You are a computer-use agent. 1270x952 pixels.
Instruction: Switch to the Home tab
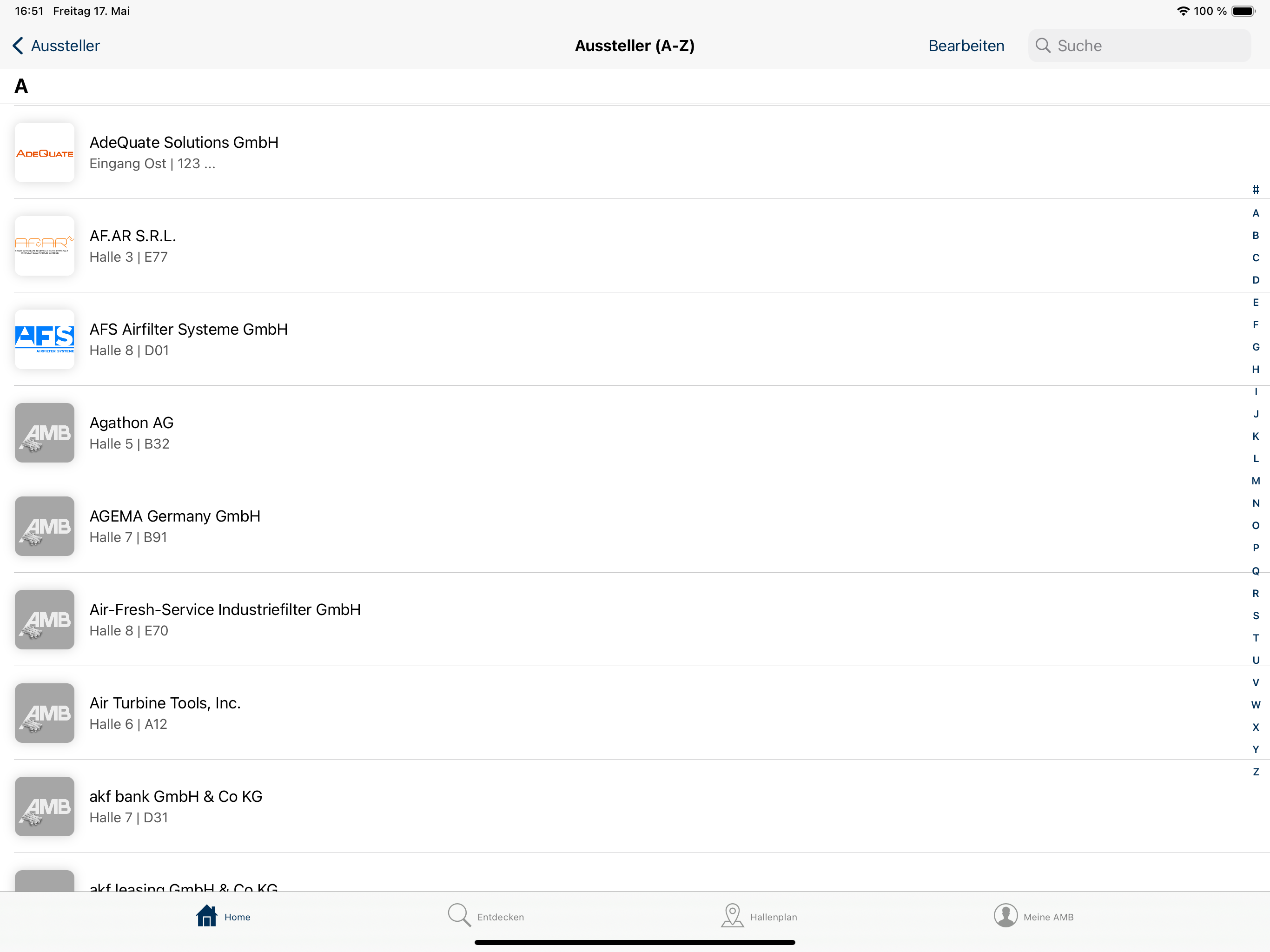pos(223,916)
